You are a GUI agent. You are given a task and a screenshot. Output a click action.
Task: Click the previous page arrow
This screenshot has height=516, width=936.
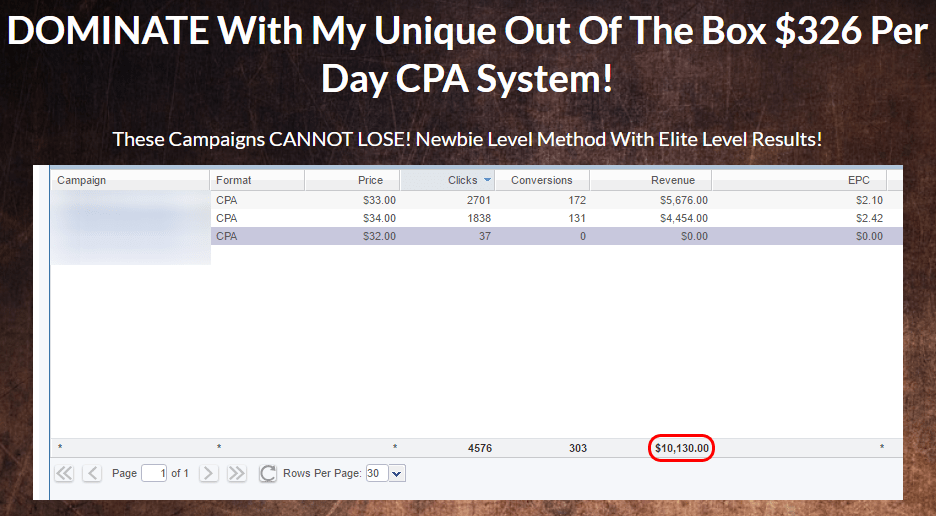click(92, 473)
